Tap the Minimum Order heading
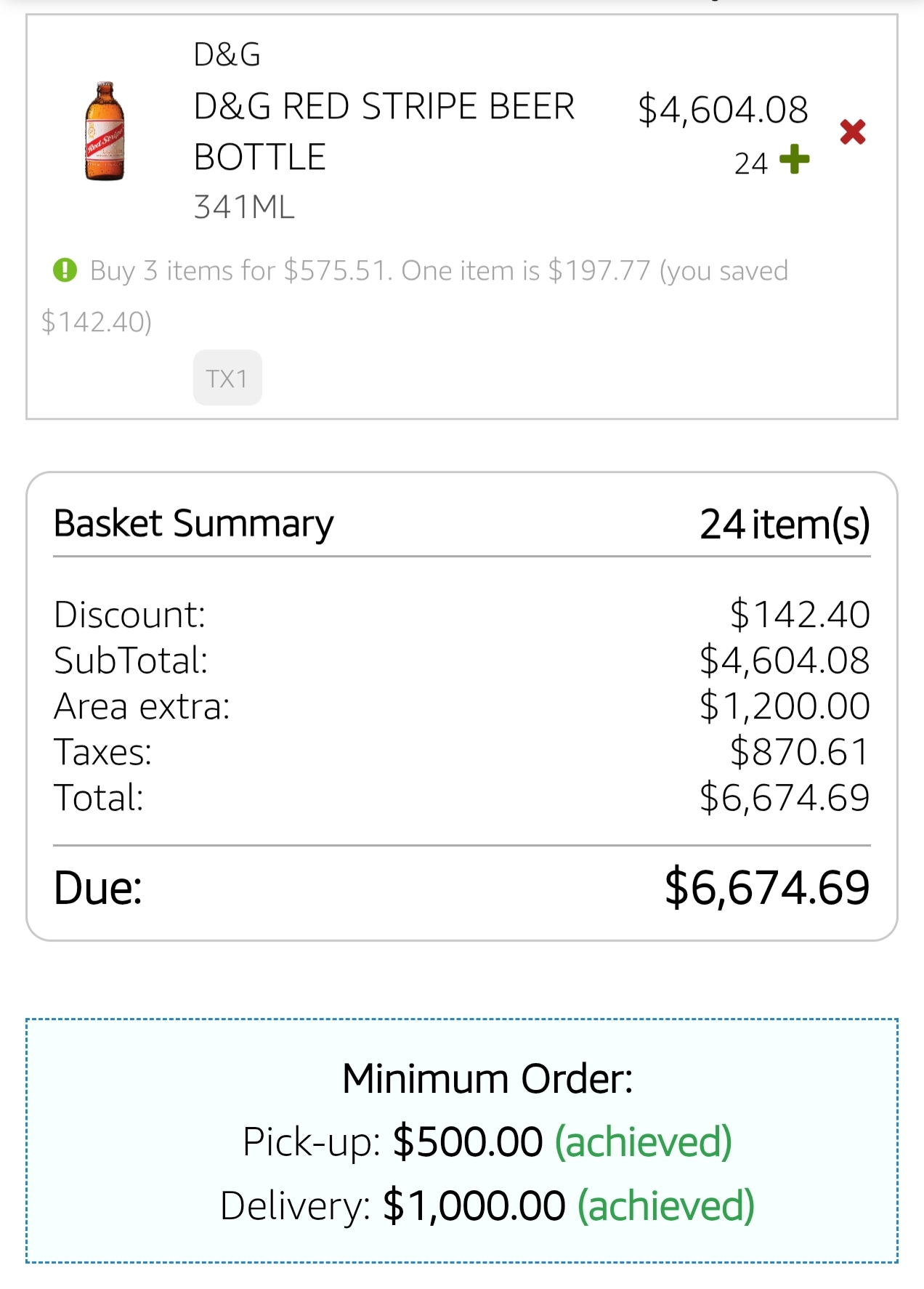This screenshot has width=924, height=1289. click(487, 1078)
